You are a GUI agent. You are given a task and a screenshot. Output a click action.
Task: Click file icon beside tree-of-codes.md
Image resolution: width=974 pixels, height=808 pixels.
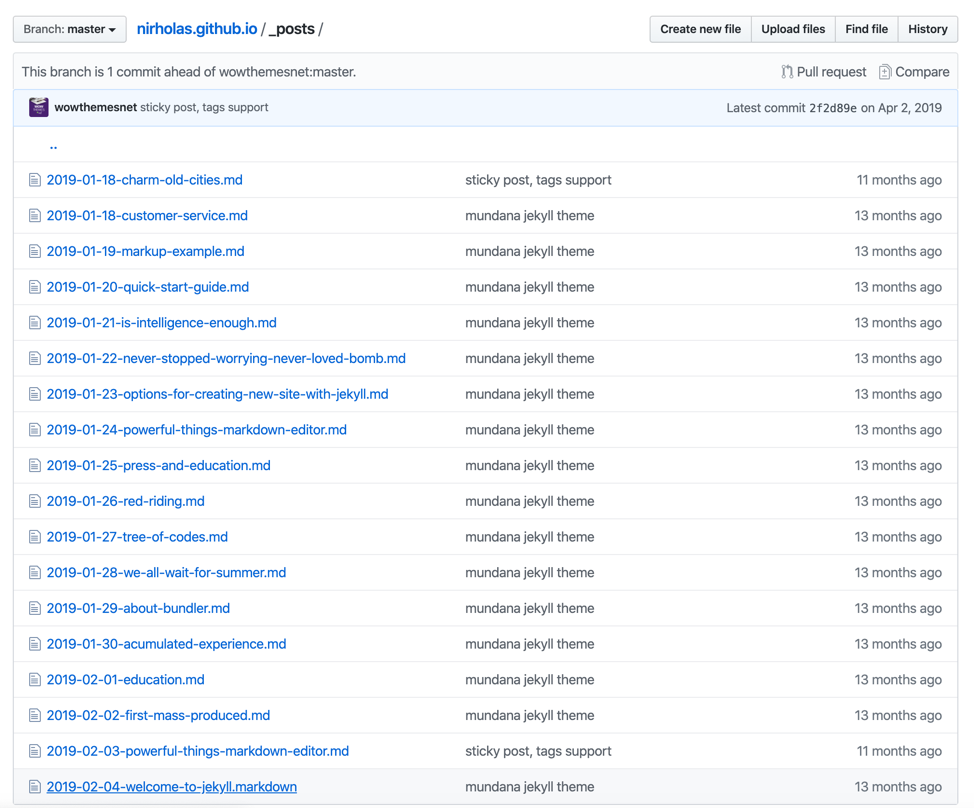point(35,537)
